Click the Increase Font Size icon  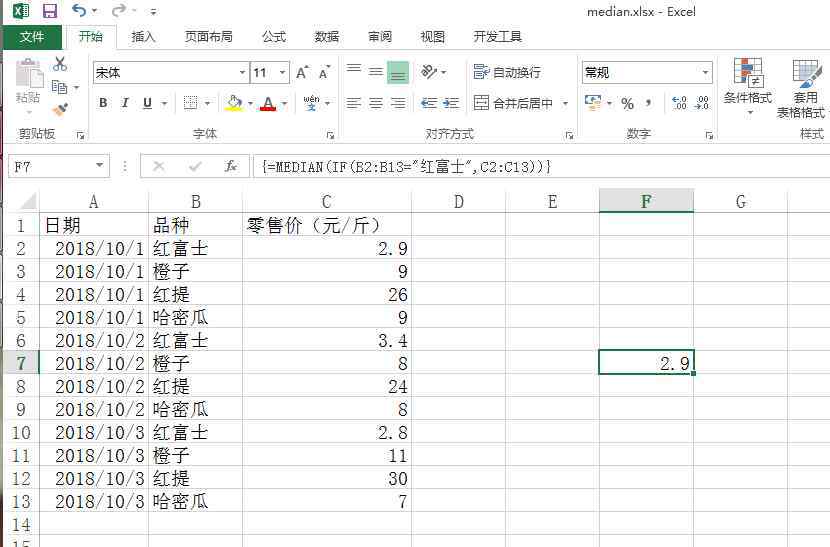coord(302,73)
